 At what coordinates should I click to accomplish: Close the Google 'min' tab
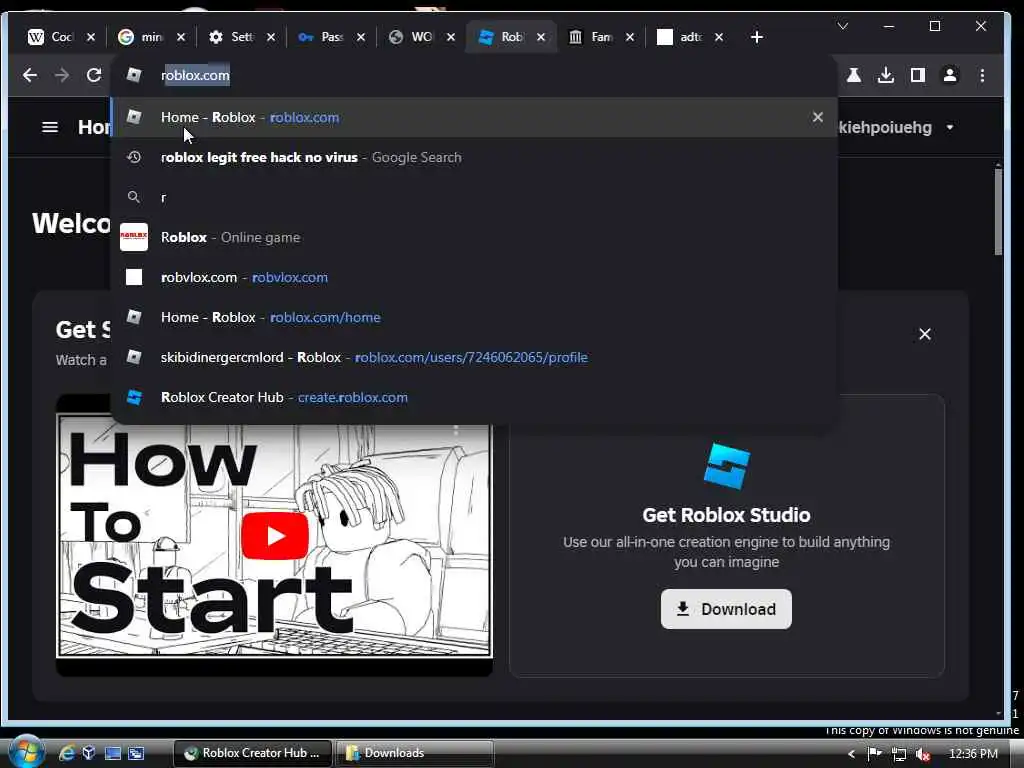tap(181, 37)
